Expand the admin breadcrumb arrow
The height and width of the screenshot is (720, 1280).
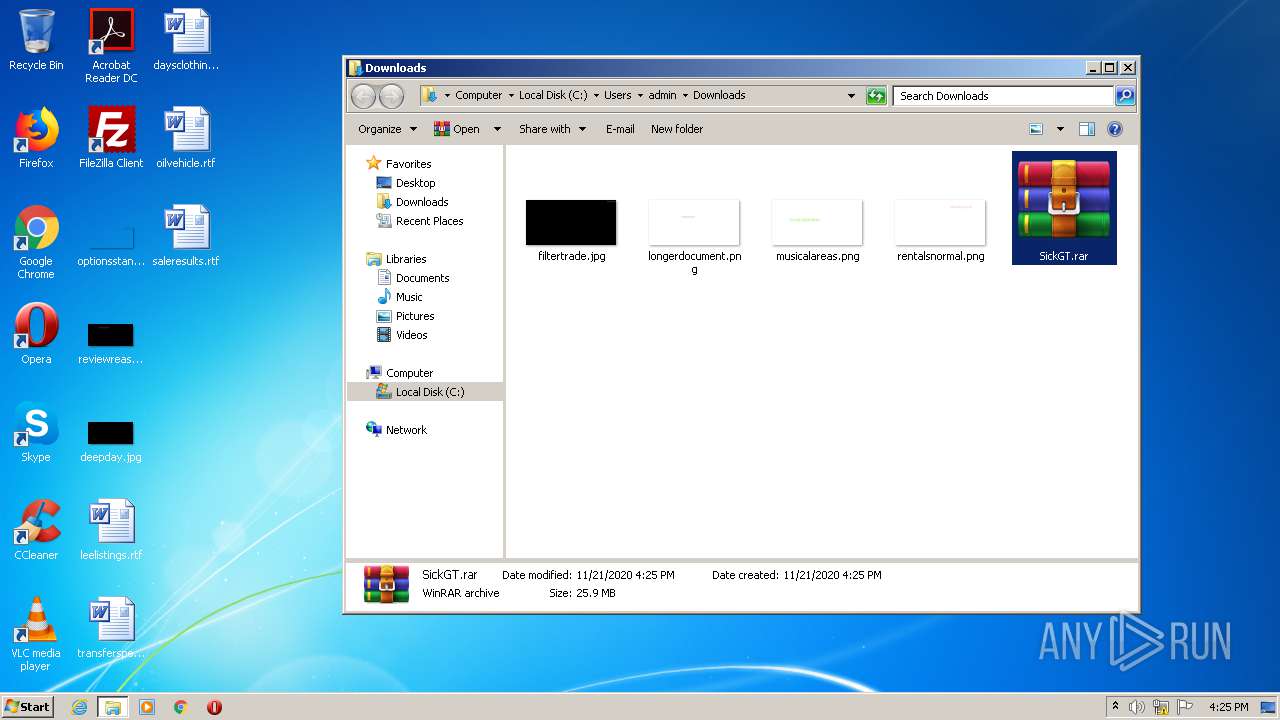685,96
